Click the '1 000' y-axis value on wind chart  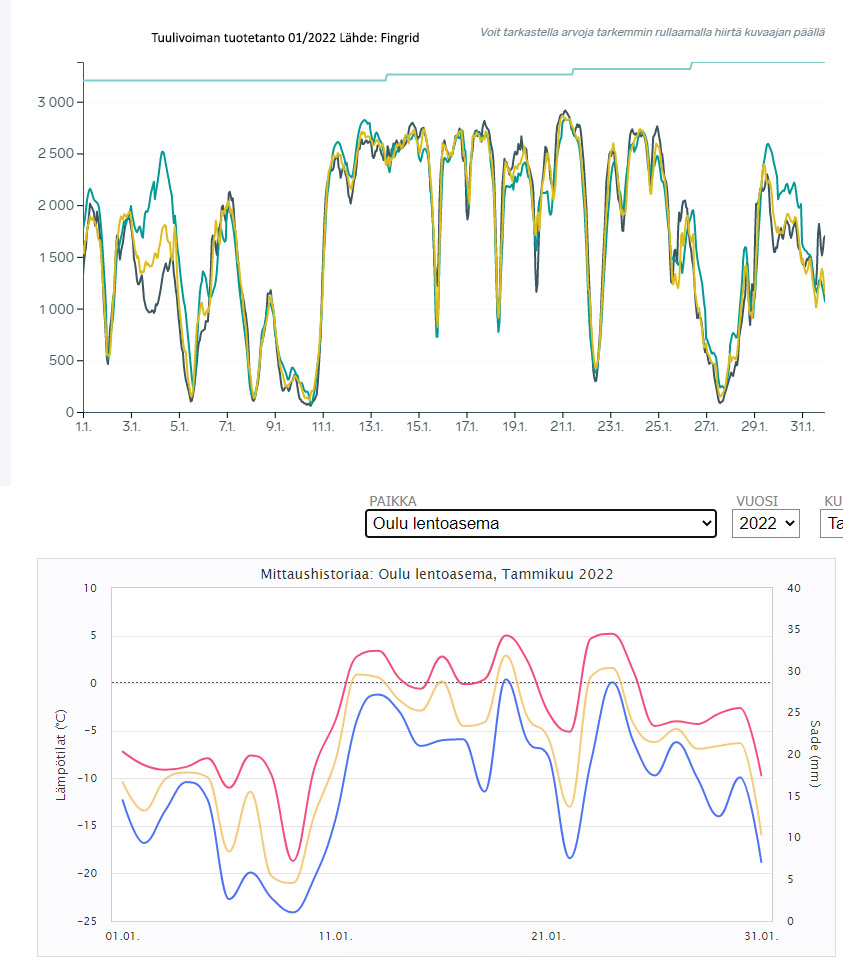(57, 309)
